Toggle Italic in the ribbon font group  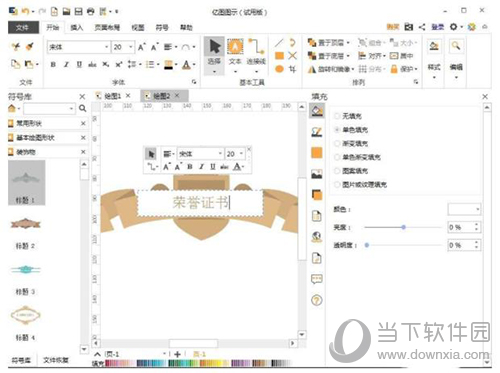(x=66, y=65)
